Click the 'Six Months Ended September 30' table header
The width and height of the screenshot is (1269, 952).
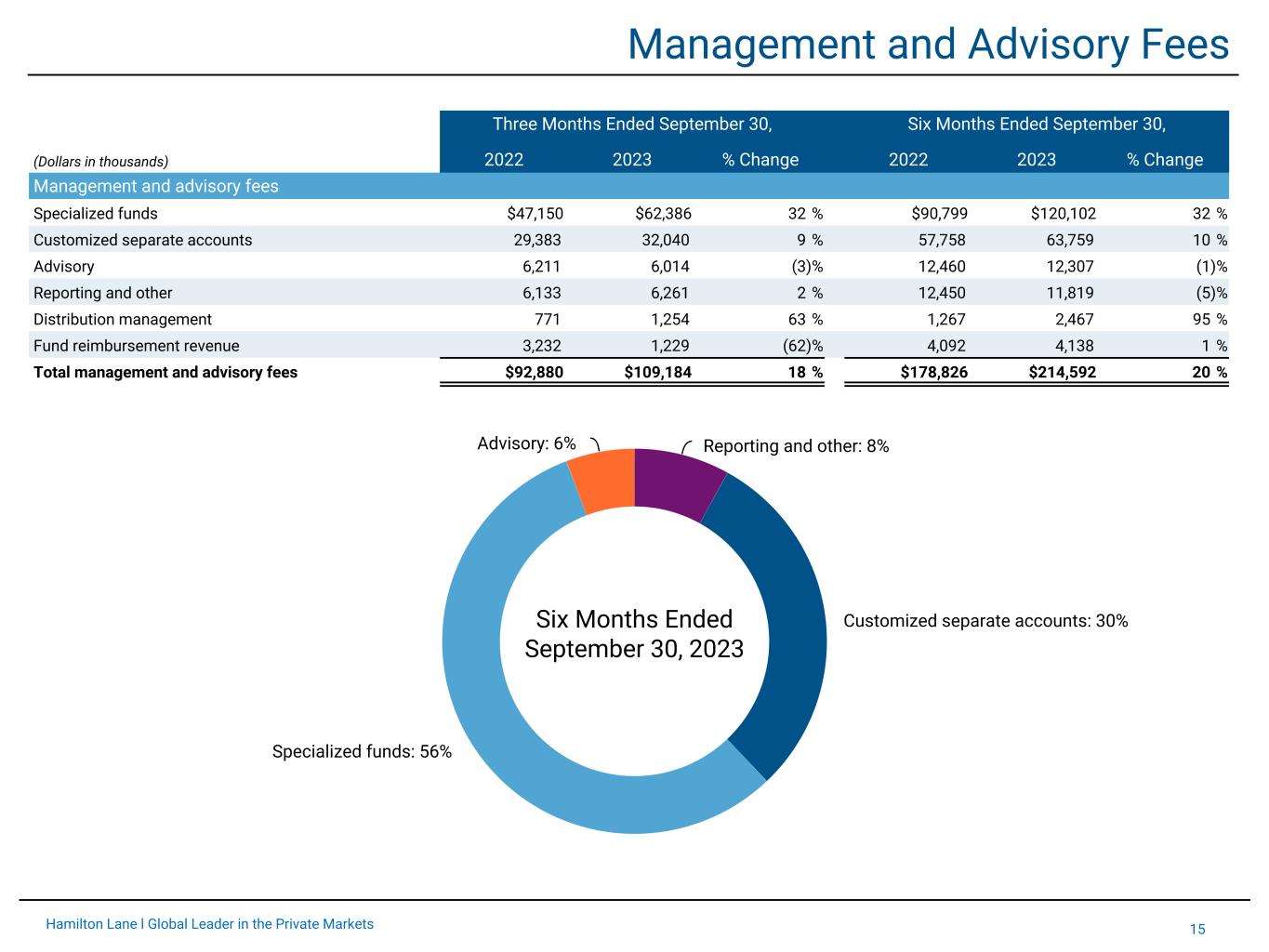(x=1036, y=125)
